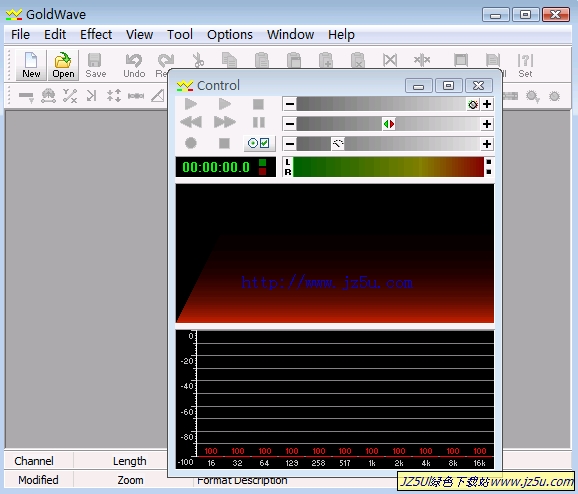
Task: Click the Y/X expression evaluator effect icon
Action: point(70,96)
